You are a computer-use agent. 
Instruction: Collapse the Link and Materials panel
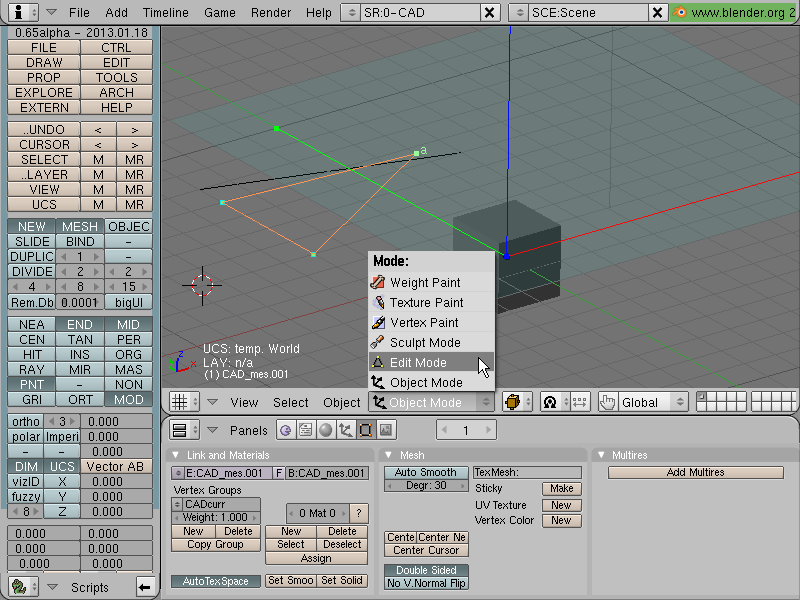176,455
